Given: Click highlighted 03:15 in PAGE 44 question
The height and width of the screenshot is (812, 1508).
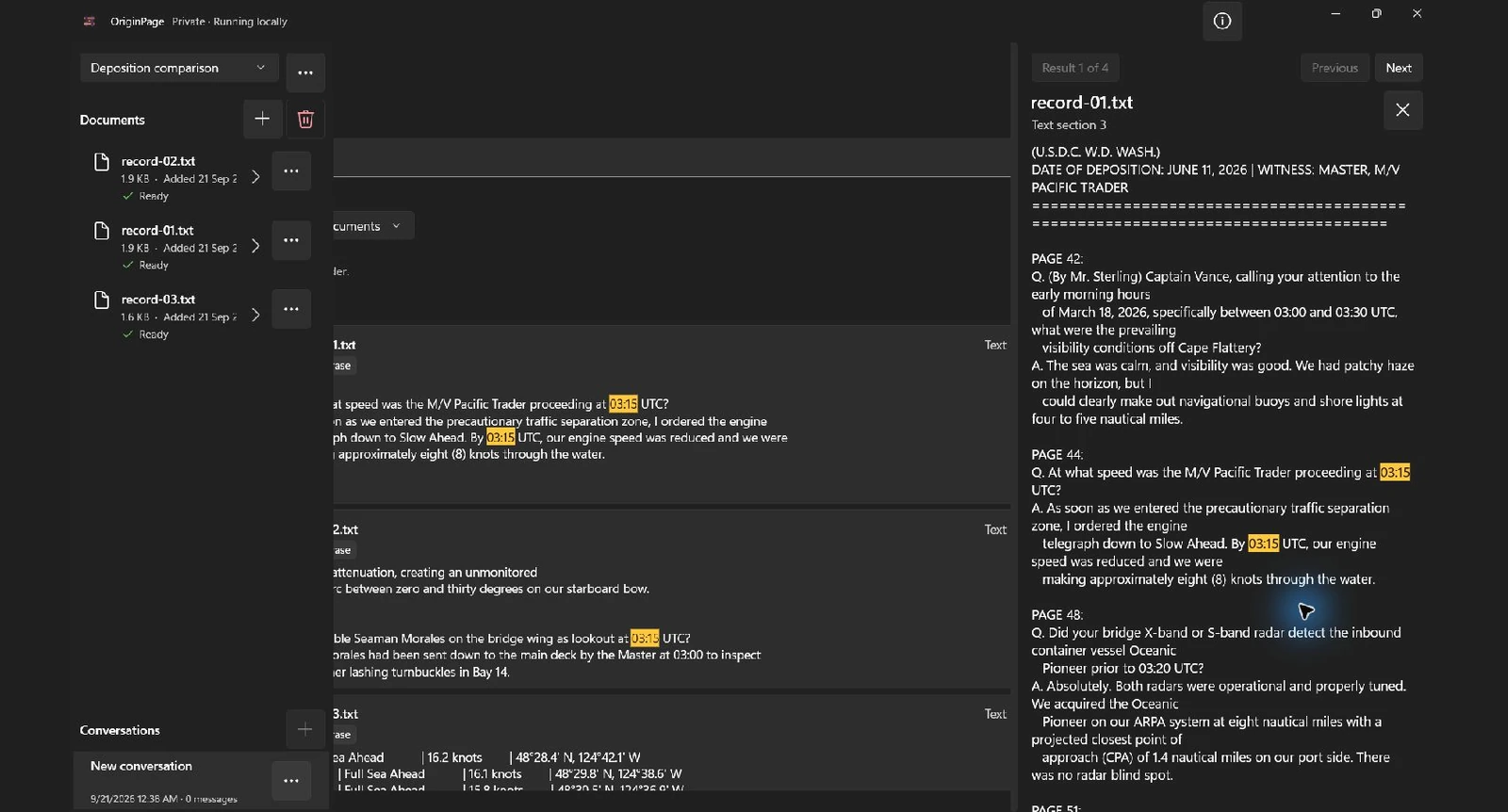Looking at the screenshot, I should pos(1395,472).
